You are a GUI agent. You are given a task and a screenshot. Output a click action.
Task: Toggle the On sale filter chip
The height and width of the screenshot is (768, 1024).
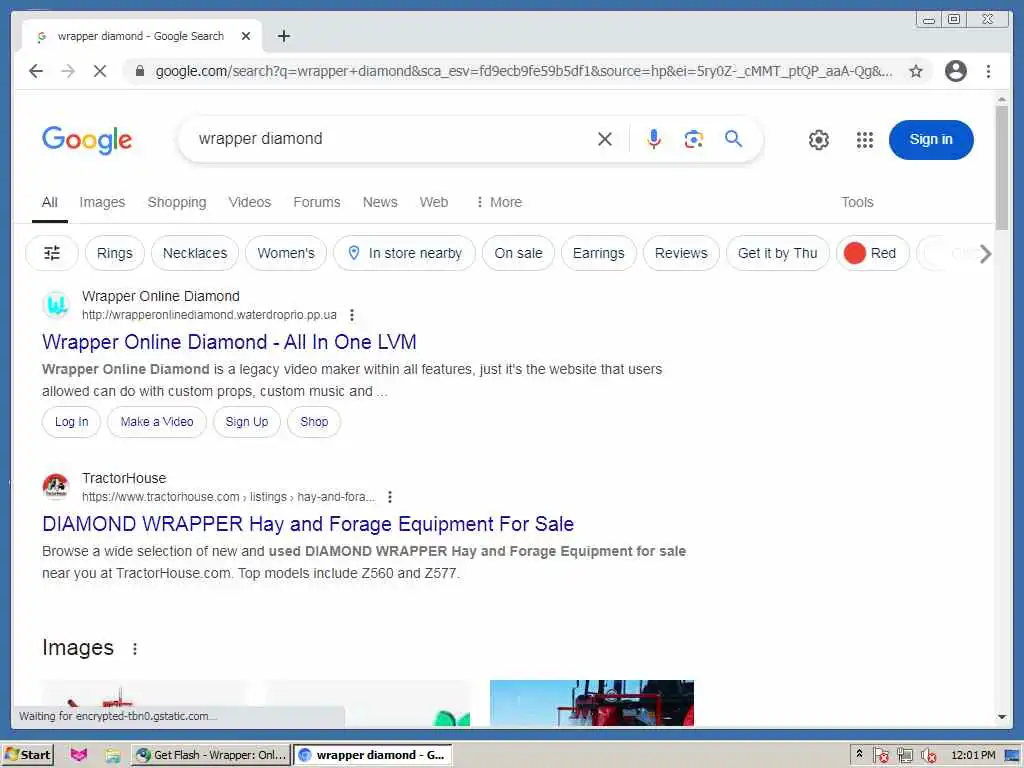pyautogui.click(x=518, y=253)
